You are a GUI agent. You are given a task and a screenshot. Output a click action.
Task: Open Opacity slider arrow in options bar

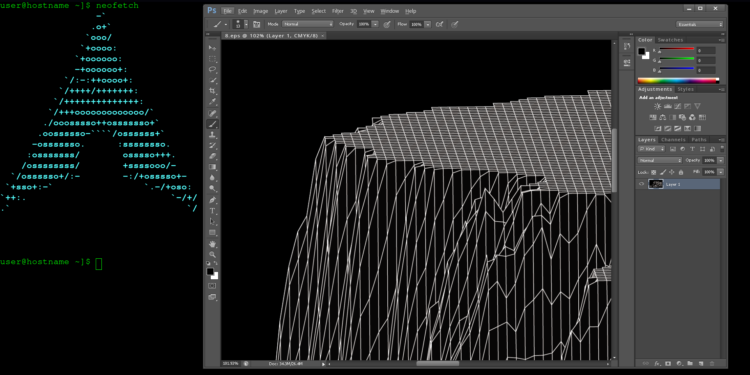[x=375, y=24]
